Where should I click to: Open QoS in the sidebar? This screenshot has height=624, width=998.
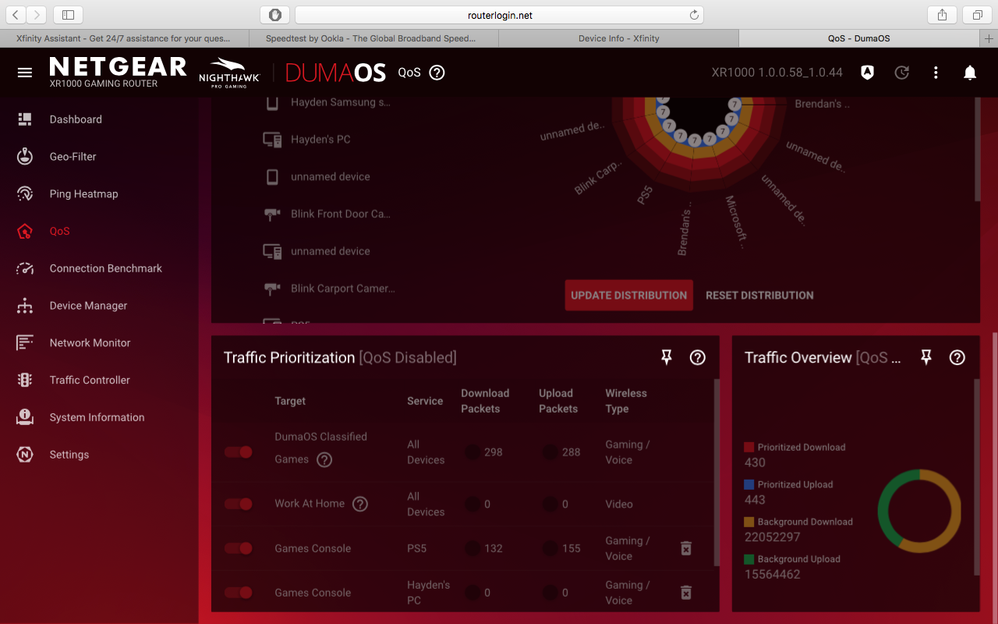click(x=60, y=231)
